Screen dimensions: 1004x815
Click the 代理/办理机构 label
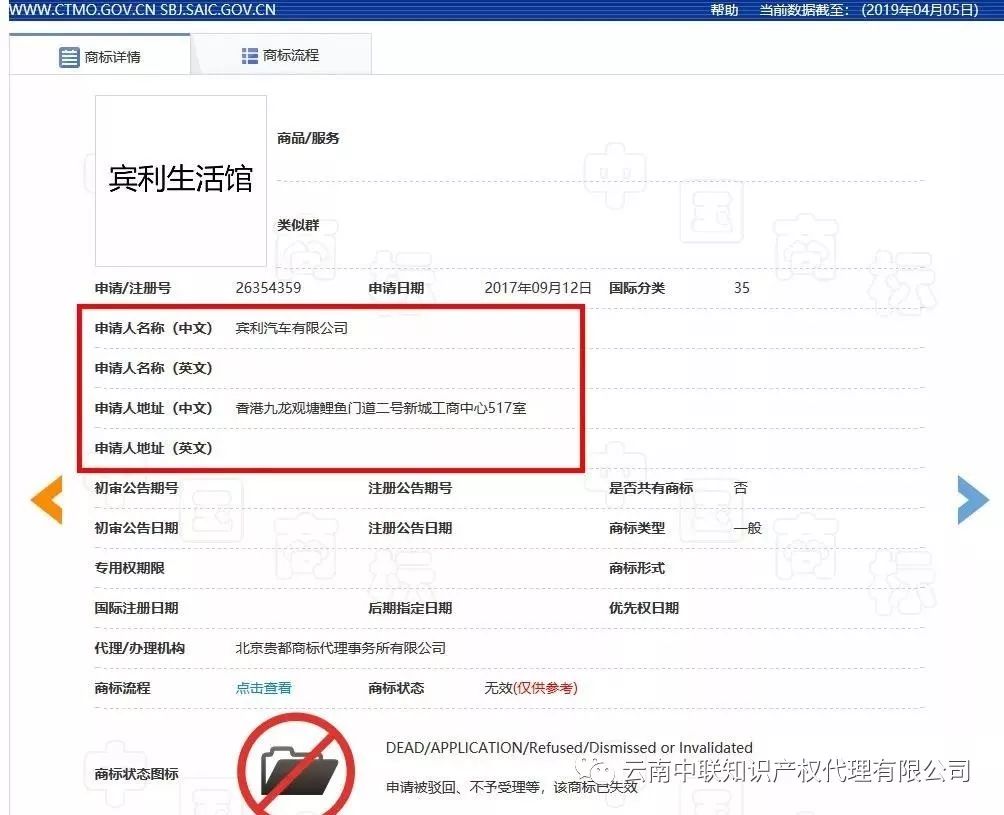(140, 648)
